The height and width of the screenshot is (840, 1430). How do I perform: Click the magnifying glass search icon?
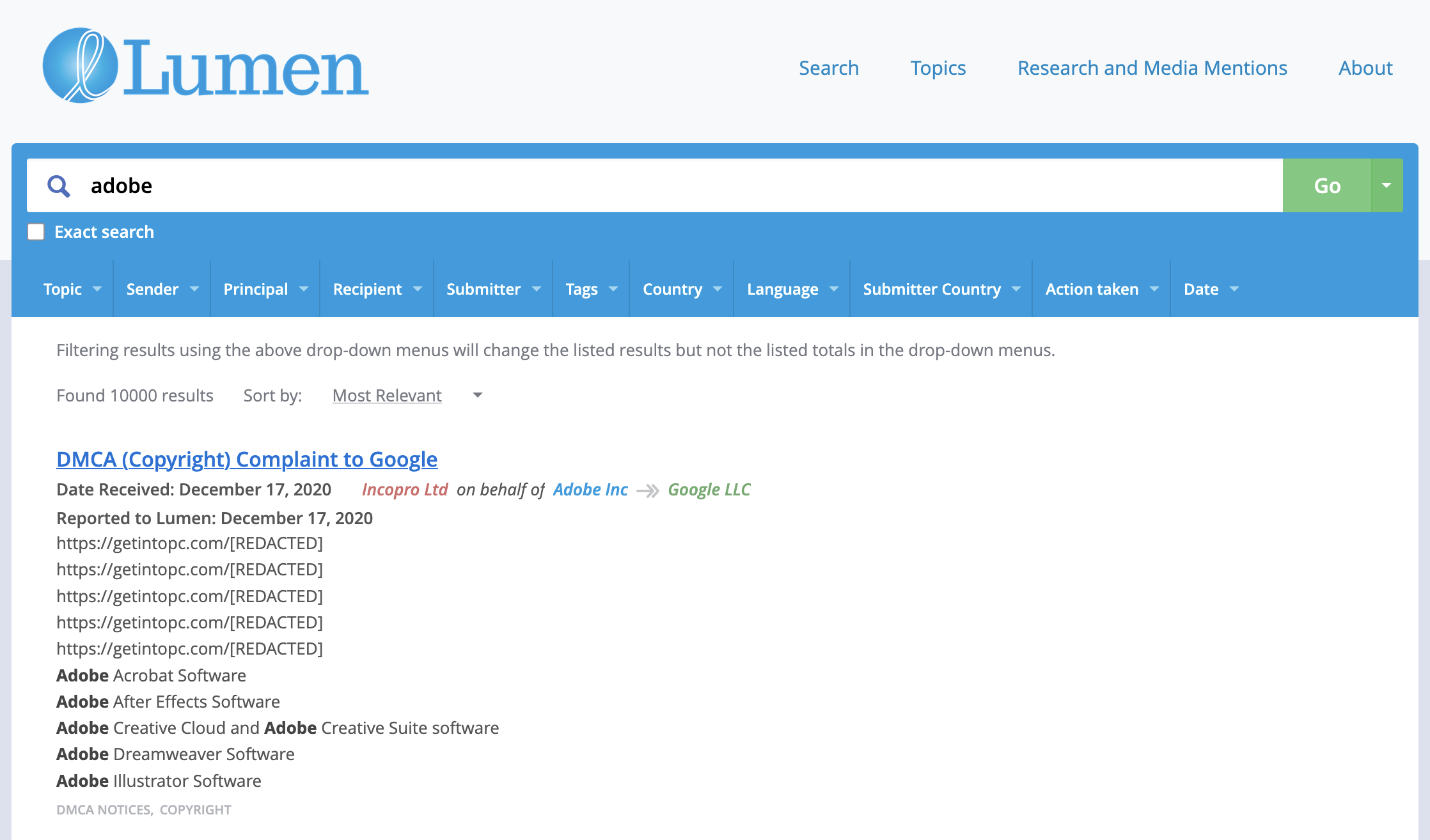point(59,185)
